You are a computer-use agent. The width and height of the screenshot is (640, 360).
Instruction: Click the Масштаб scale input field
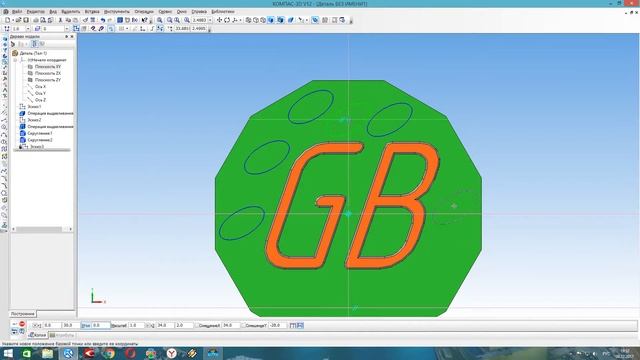click(136, 325)
